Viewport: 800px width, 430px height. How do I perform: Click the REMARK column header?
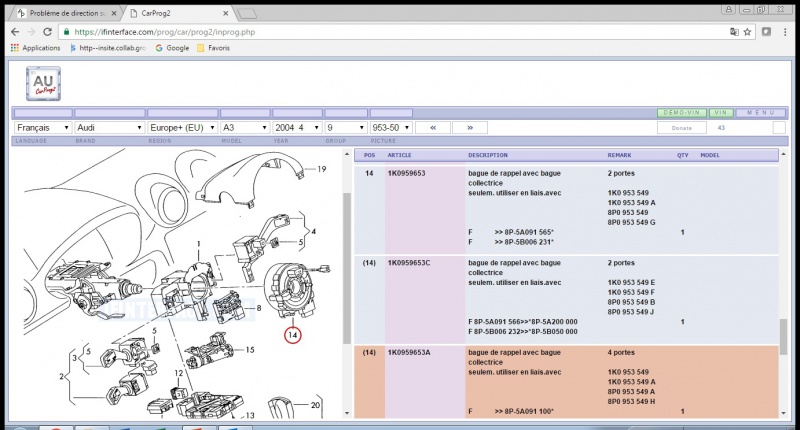coord(619,155)
